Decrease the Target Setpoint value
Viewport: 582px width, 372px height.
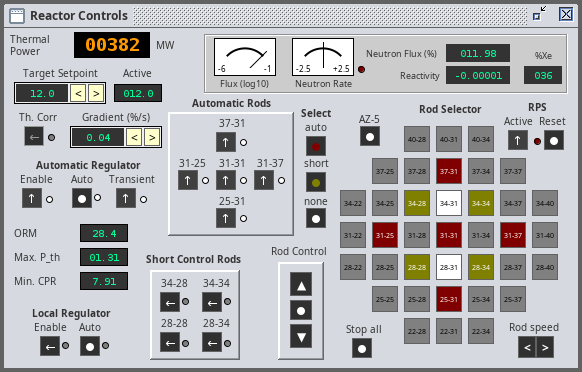click(x=78, y=93)
